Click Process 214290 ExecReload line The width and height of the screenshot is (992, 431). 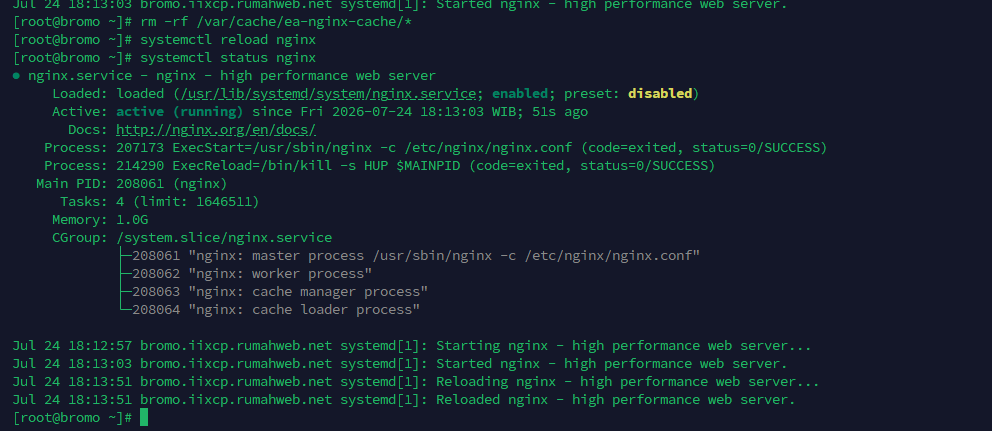tap(380, 166)
